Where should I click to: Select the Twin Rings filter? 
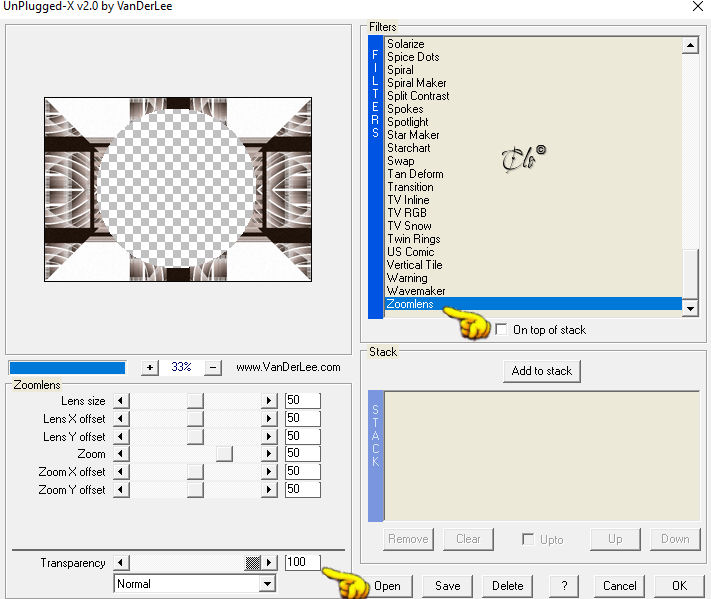tap(414, 239)
